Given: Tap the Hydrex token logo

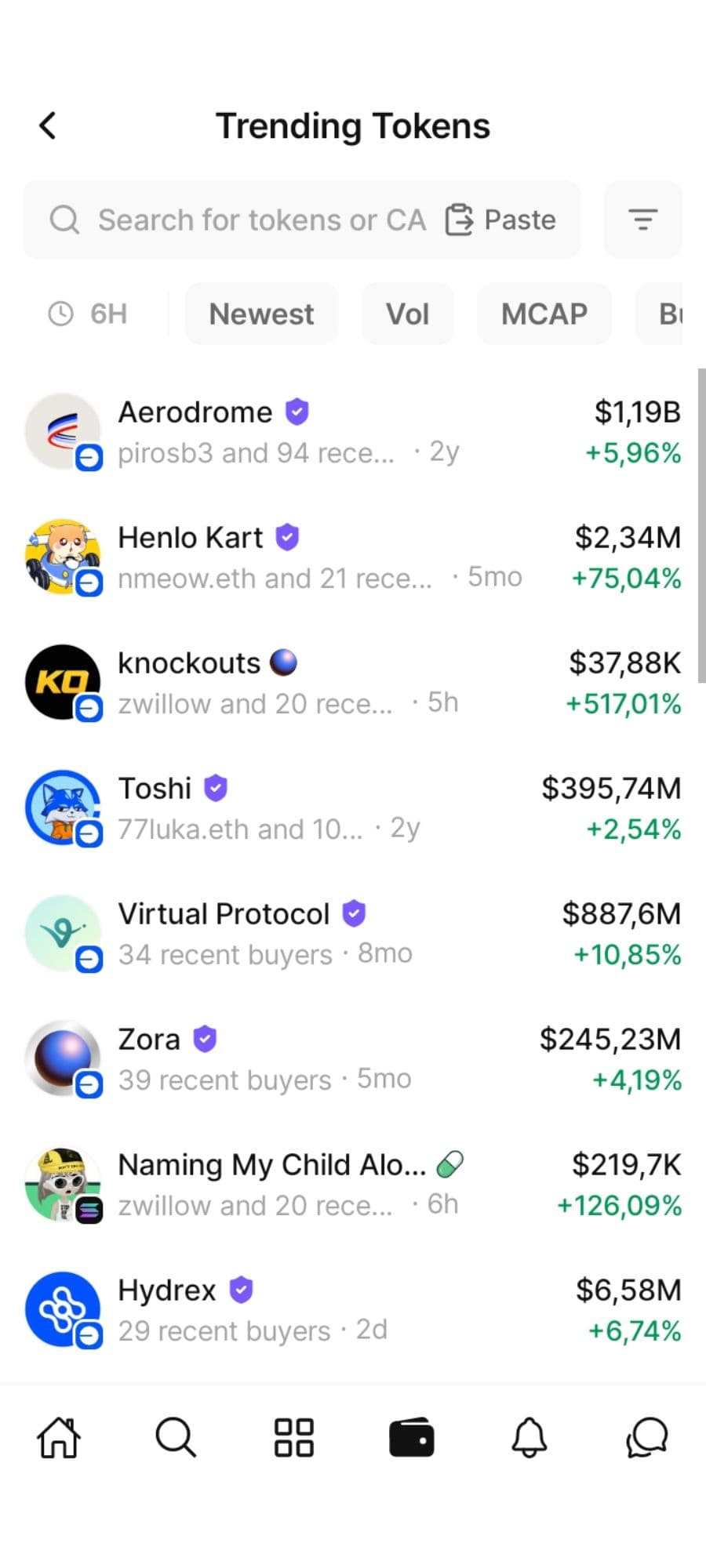Looking at the screenshot, I should (63, 1310).
